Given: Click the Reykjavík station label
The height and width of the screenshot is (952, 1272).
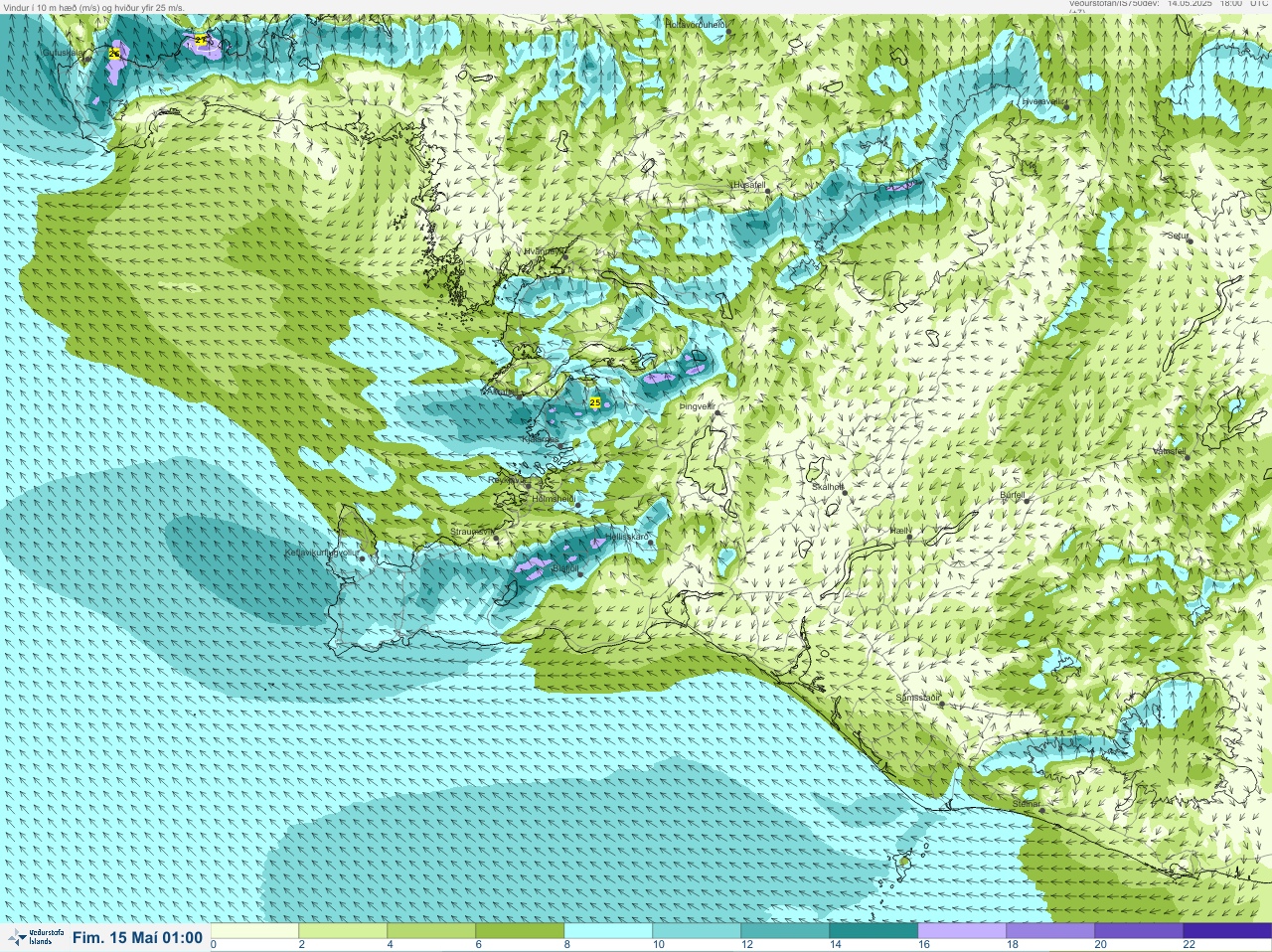Looking at the screenshot, I should tap(507, 480).
